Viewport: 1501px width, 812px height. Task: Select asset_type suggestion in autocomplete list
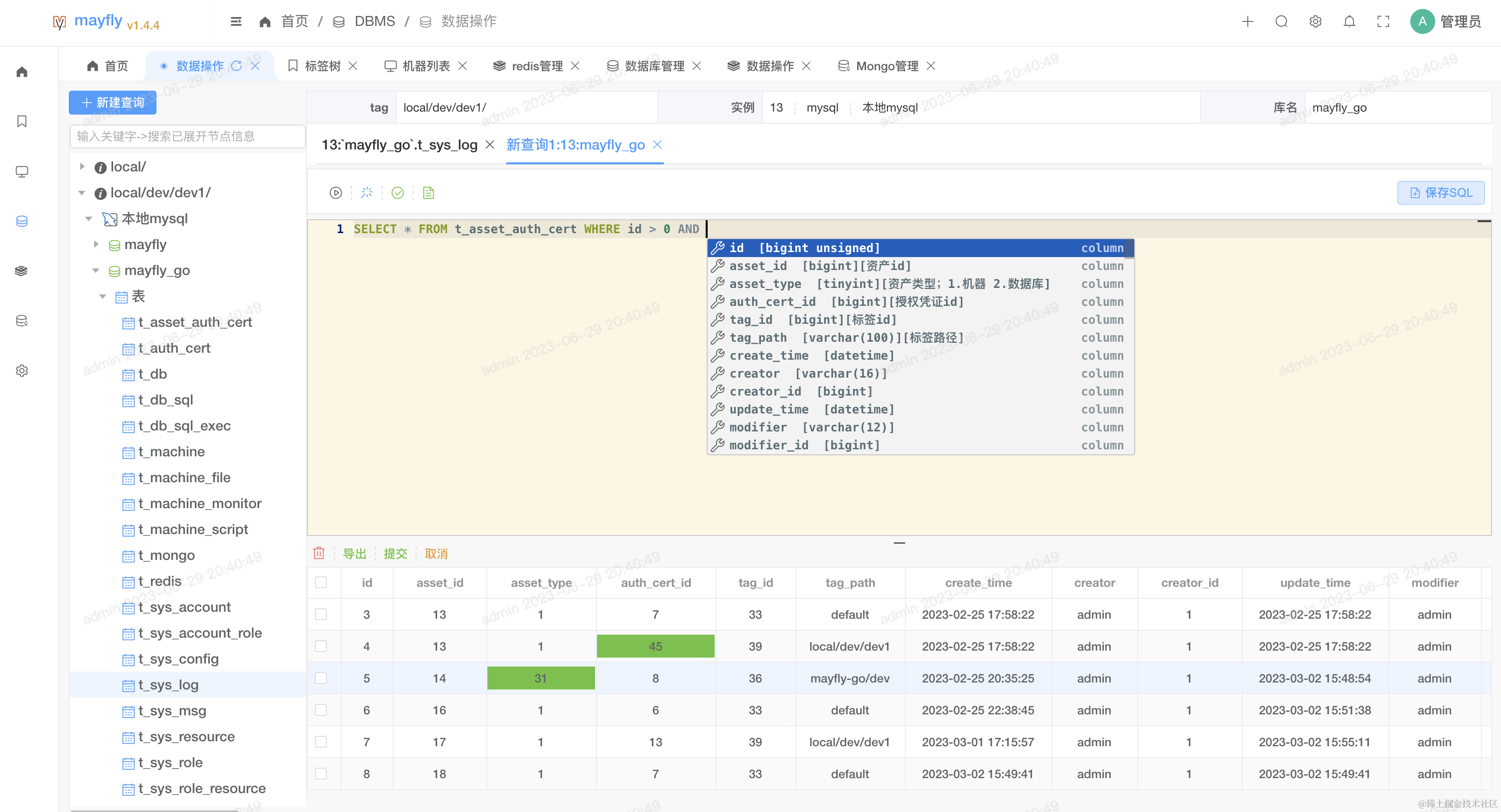point(920,283)
